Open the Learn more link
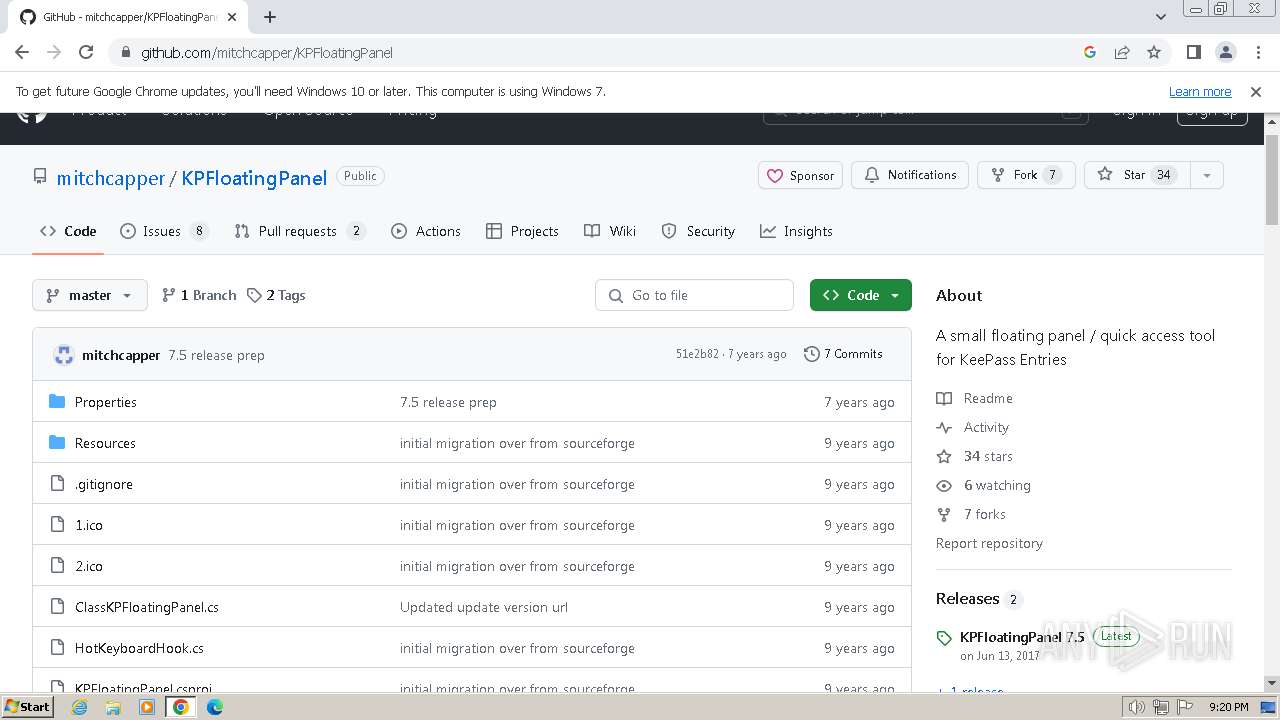 coord(1200,91)
